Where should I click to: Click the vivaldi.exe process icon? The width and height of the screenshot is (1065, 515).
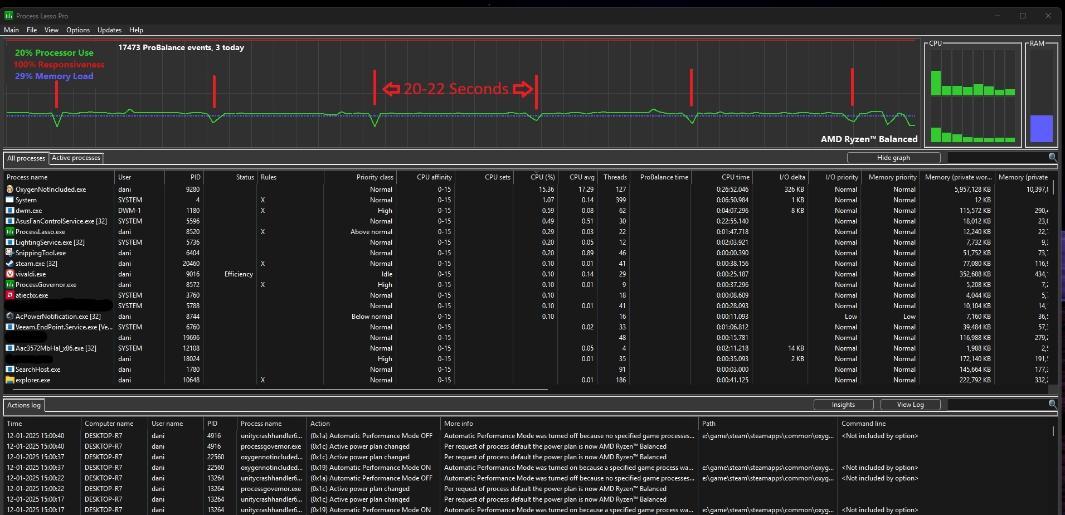point(10,274)
